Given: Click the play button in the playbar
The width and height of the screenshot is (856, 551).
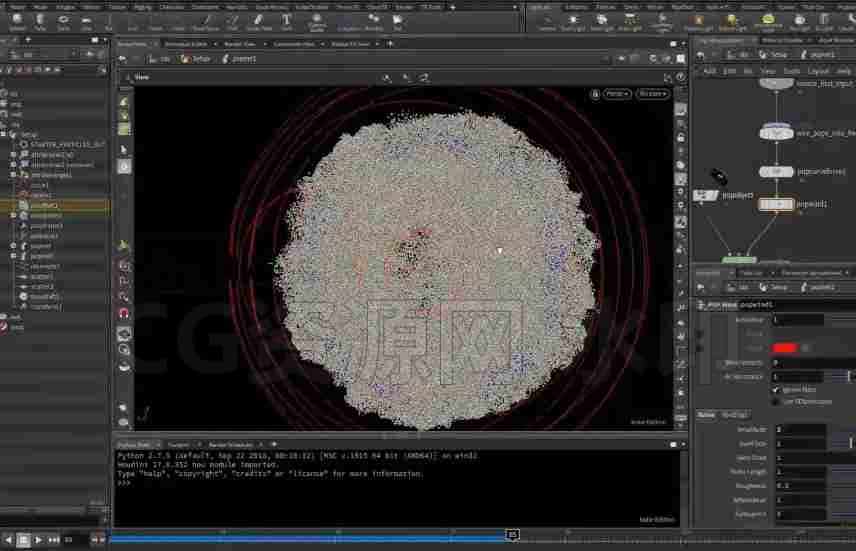Looking at the screenshot, I should 38,540.
